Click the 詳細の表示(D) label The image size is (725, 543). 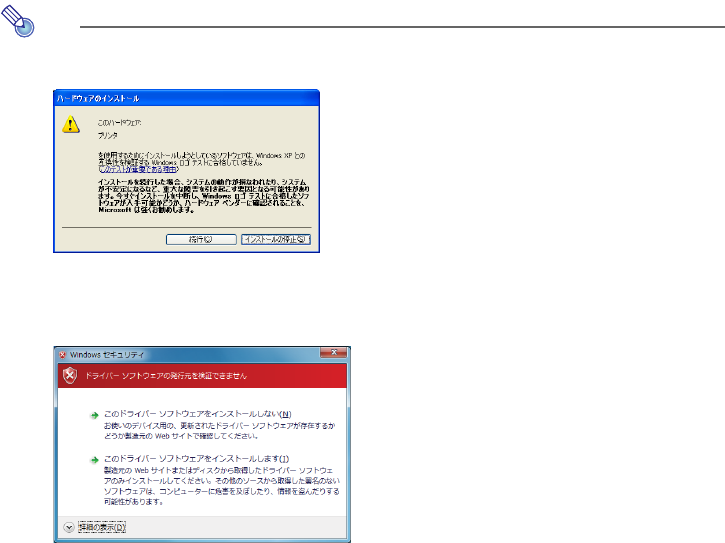102,527
